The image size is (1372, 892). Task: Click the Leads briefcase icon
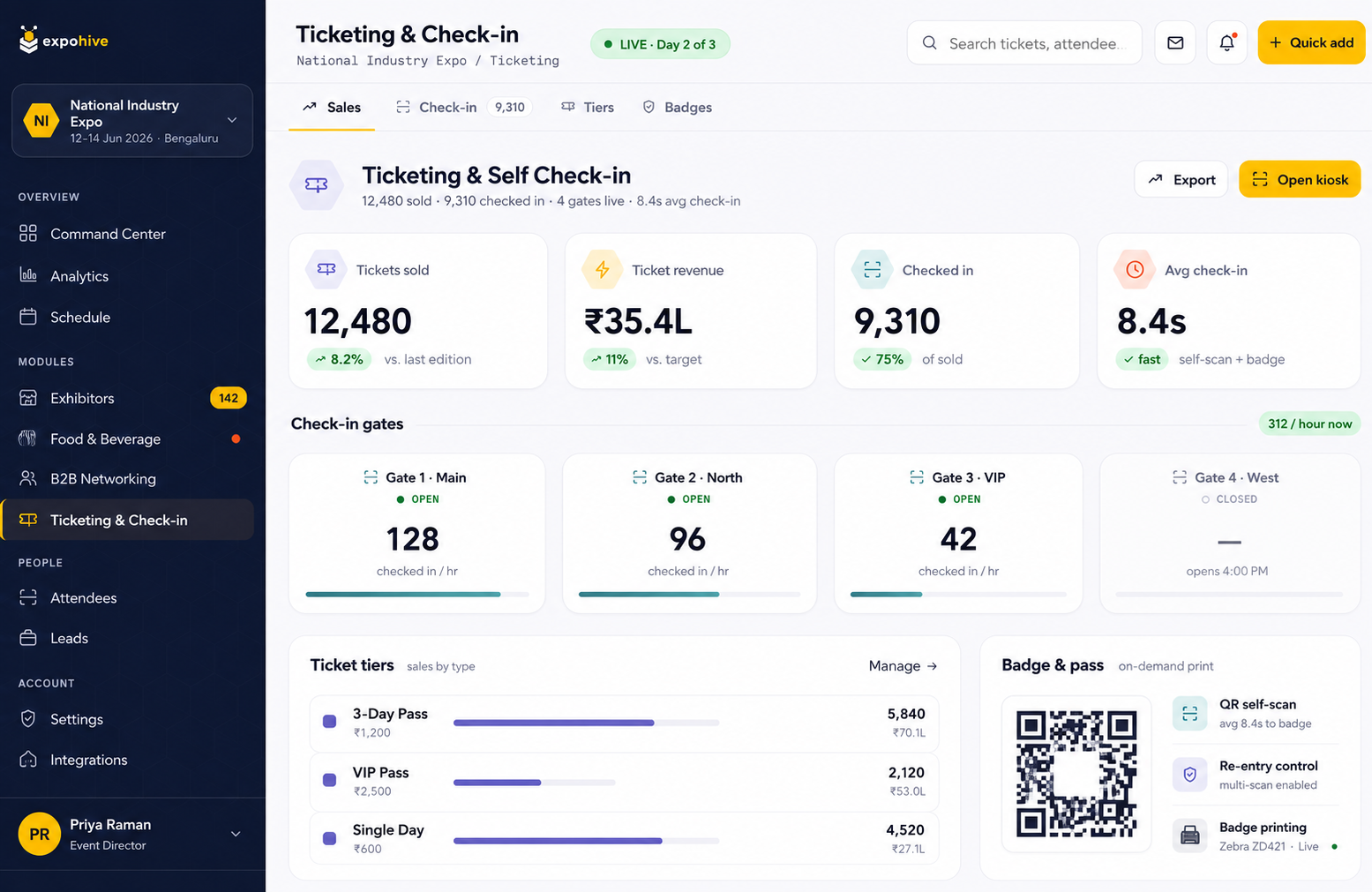click(28, 638)
